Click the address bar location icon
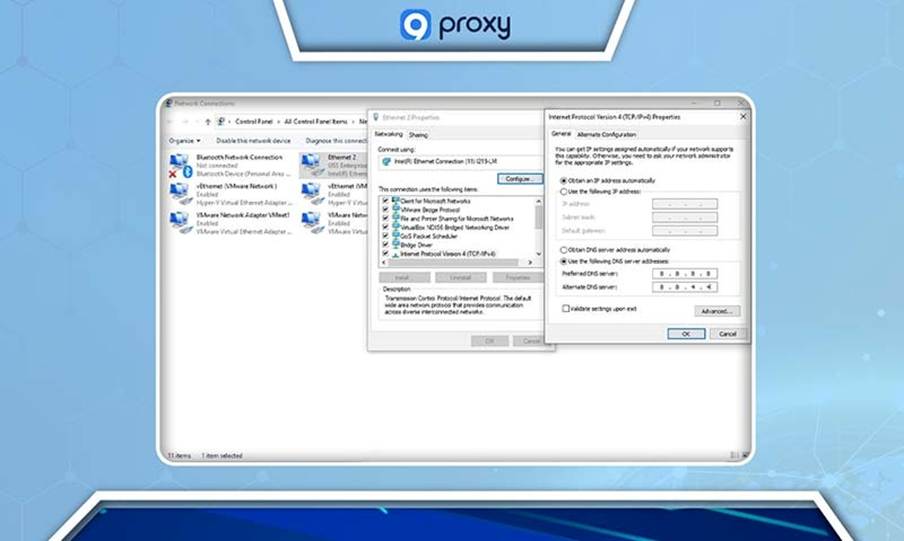 pyautogui.click(x=221, y=122)
